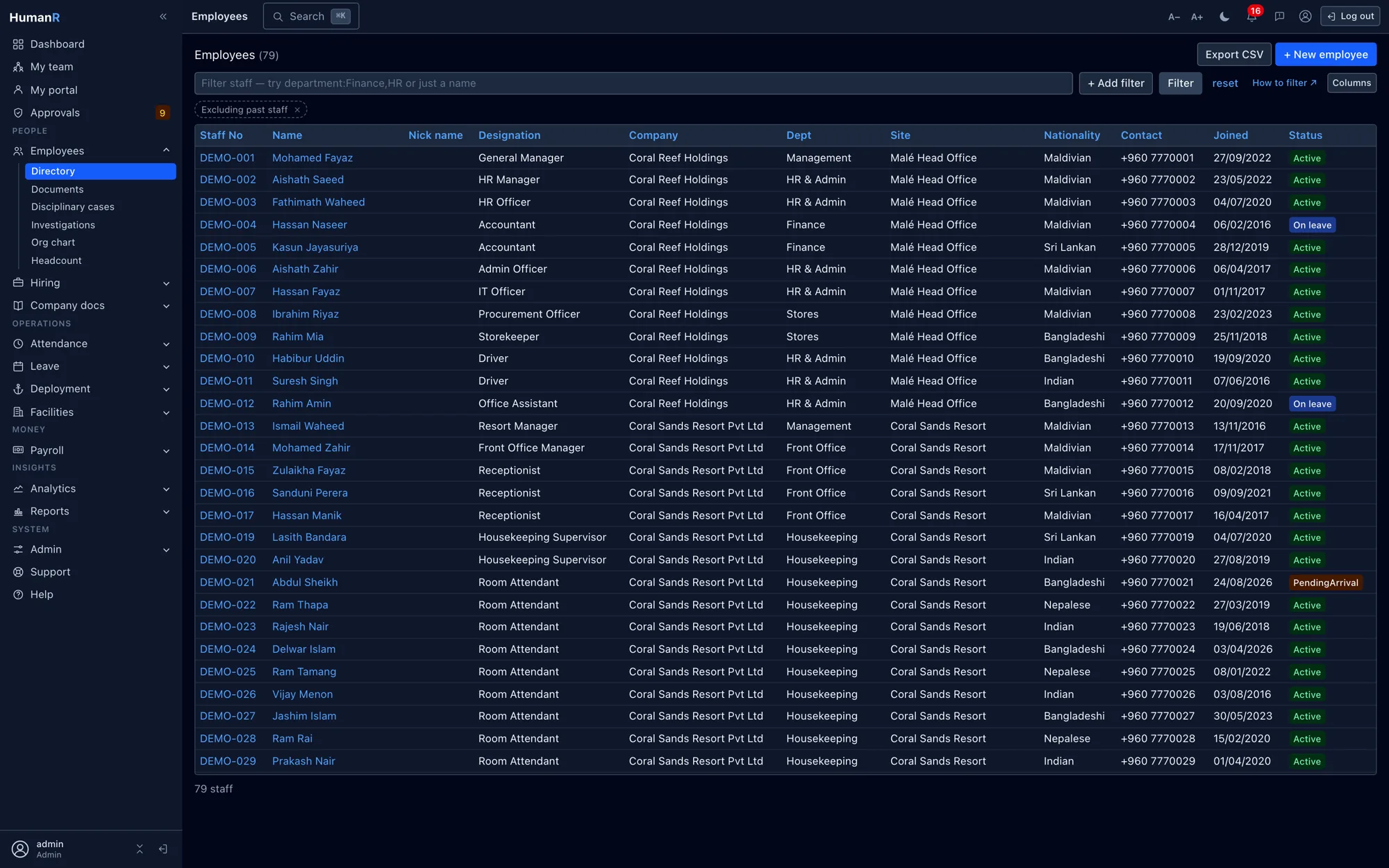Click the Export CSV button
The image size is (1389, 868).
pyautogui.click(x=1234, y=54)
